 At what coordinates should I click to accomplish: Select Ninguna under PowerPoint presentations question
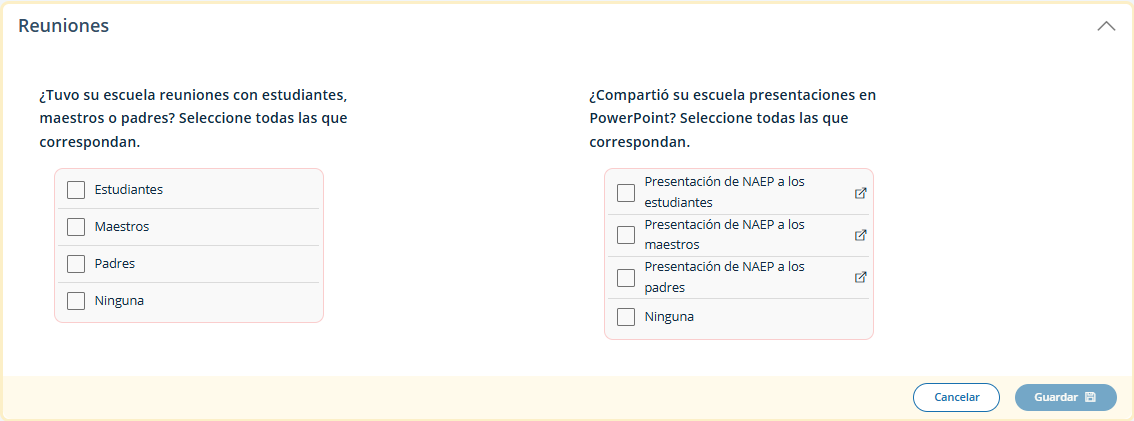coord(626,317)
